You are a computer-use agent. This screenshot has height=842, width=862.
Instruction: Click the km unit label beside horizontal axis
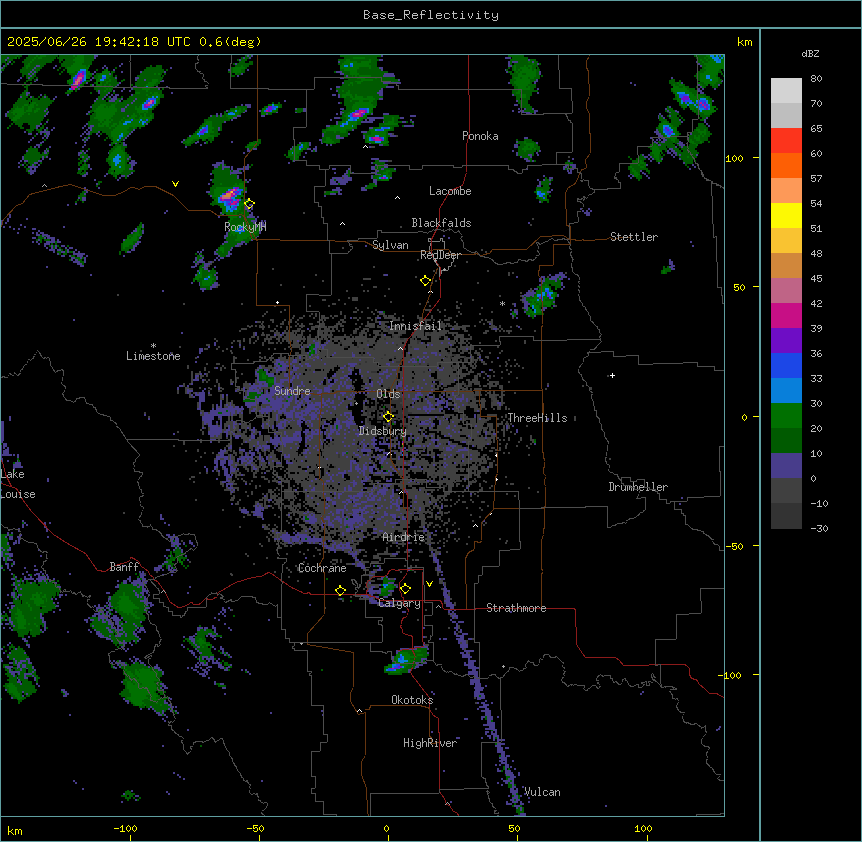point(15,831)
